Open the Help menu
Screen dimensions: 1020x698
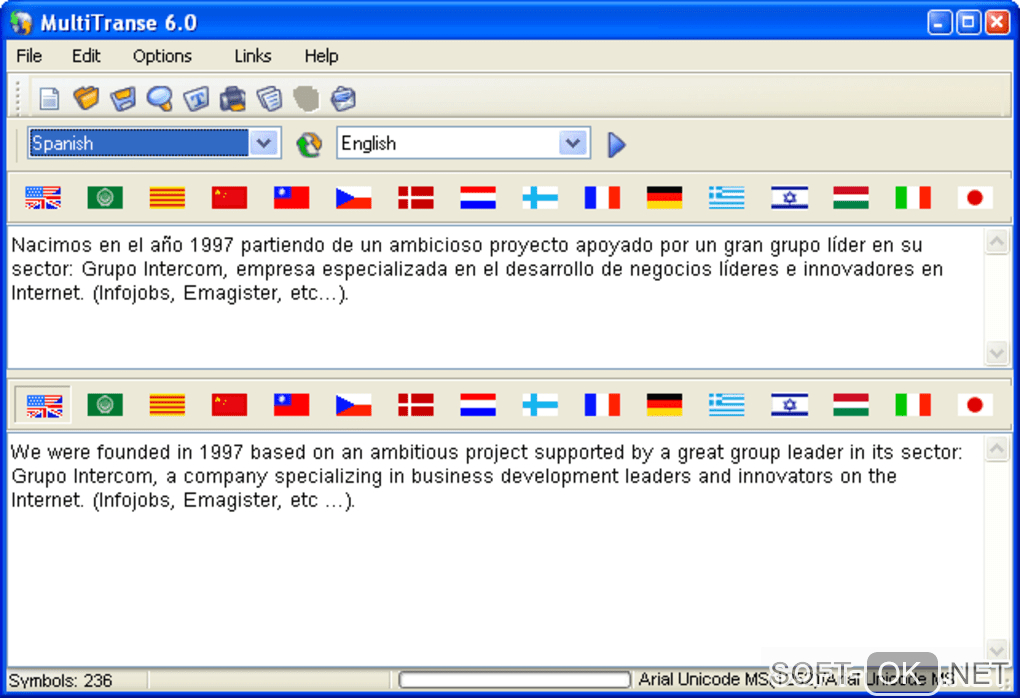pos(321,57)
